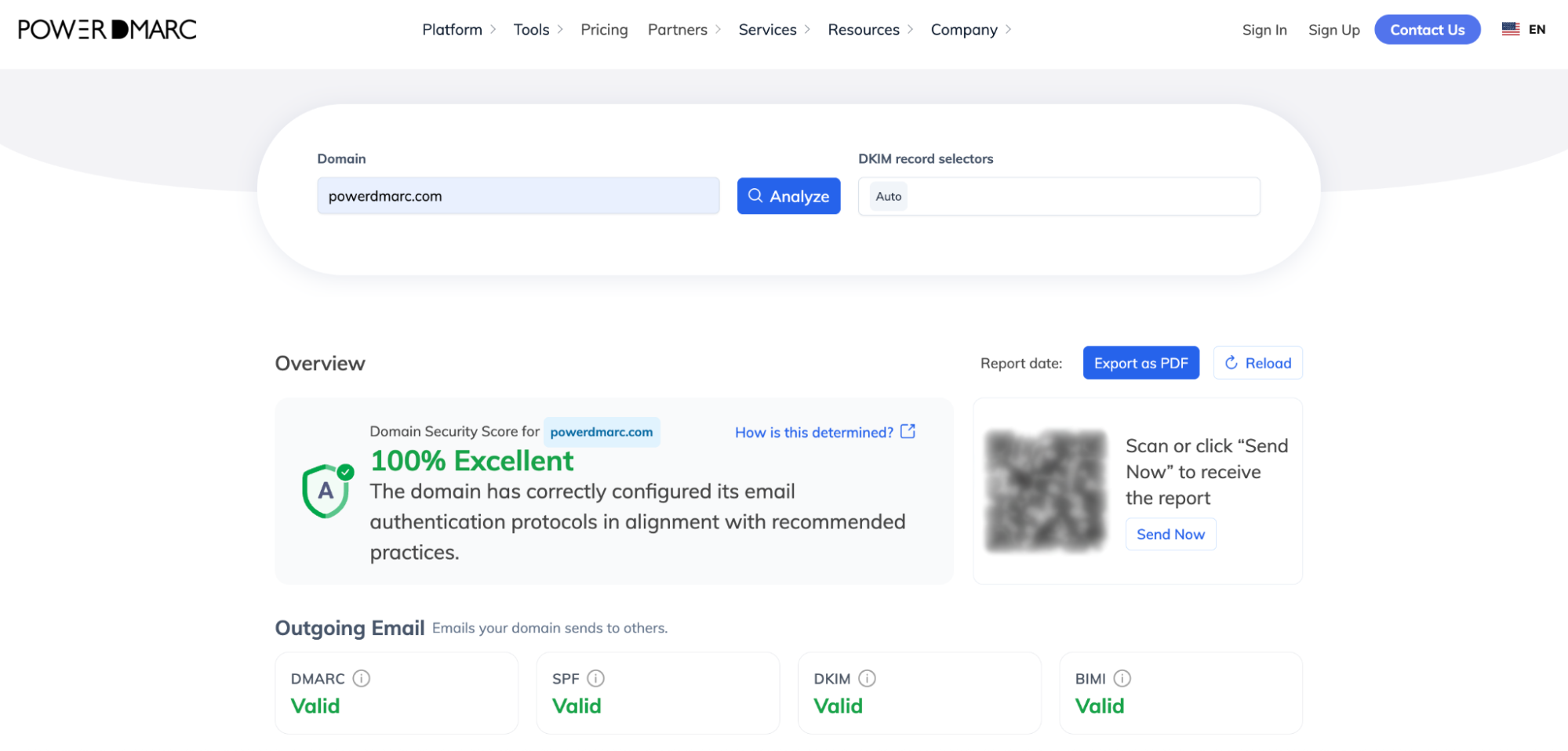Click the BIMI info icon

(x=1122, y=678)
